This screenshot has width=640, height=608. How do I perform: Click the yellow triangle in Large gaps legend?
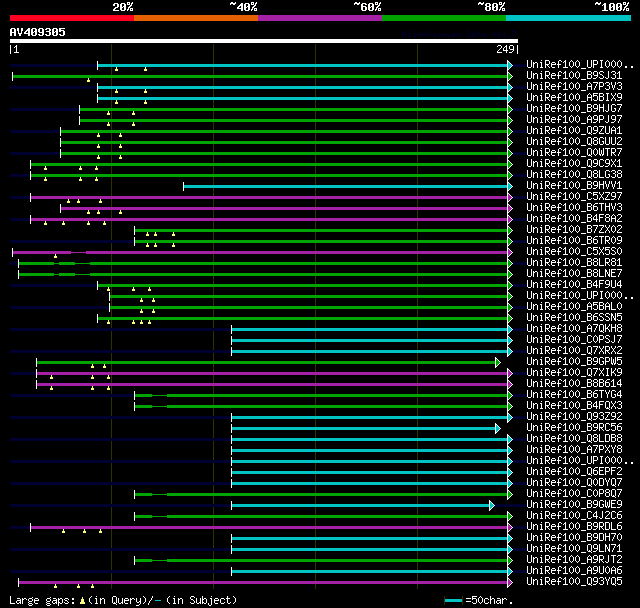82,600
